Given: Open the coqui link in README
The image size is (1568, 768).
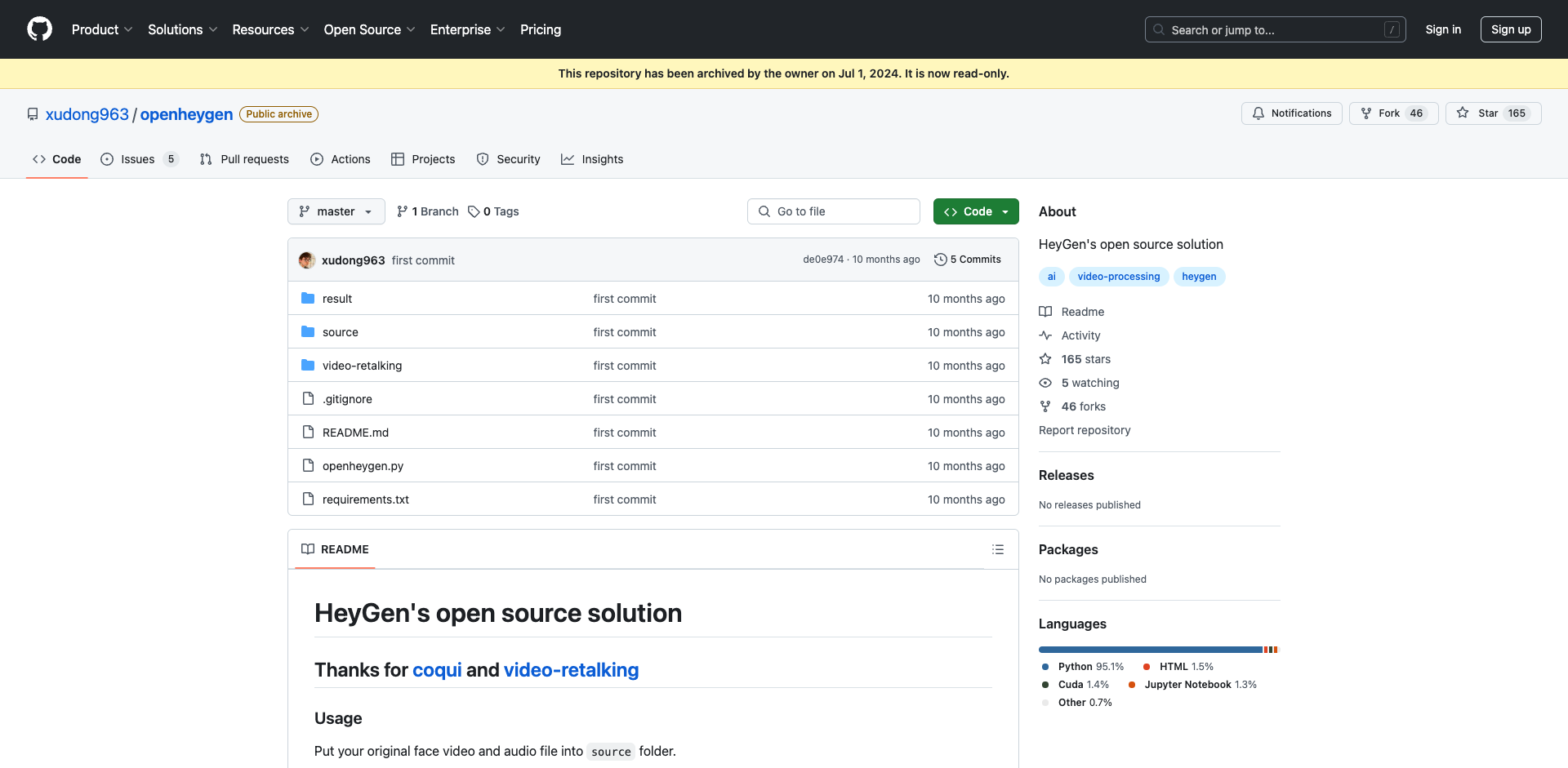Looking at the screenshot, I should 437,670.
